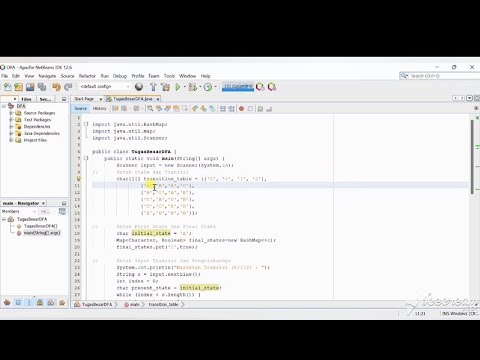The image size is (480, 360).
Task: Click the New Project toolbar icon
Action: coord(19,87)
